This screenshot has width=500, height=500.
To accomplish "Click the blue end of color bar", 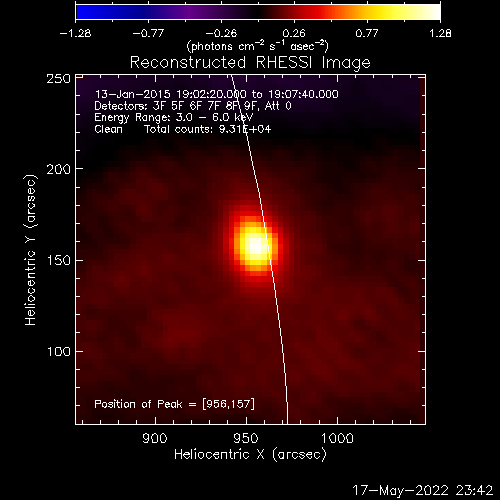I will tap(87, 12).
